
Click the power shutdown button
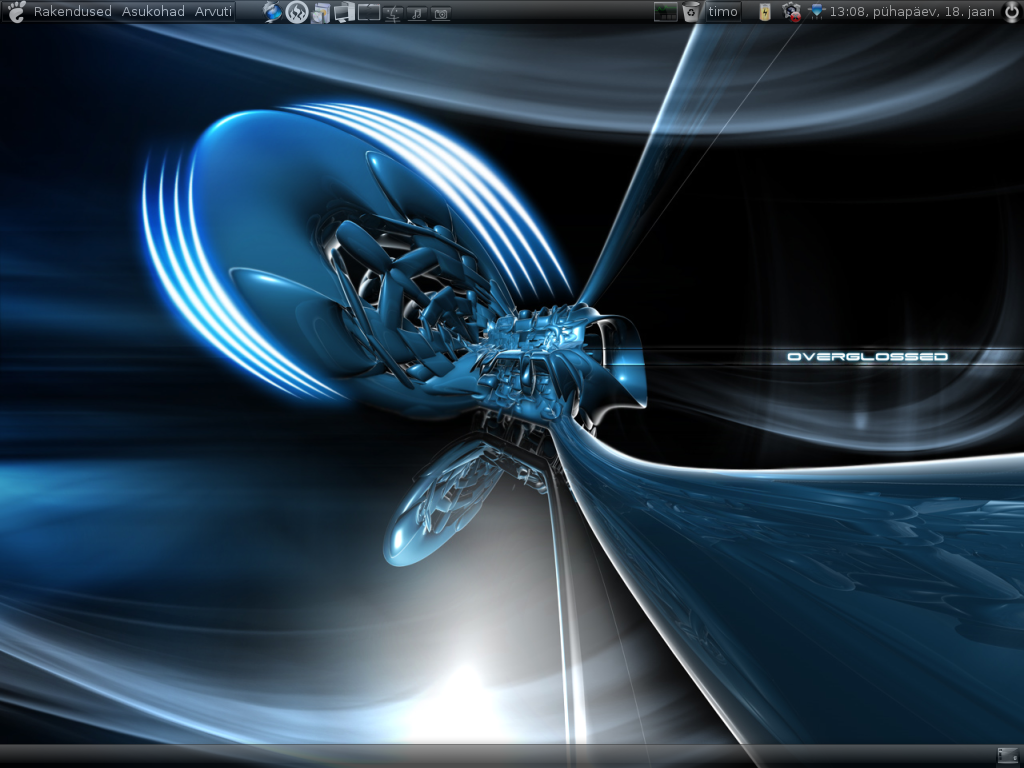(1011, 12)
